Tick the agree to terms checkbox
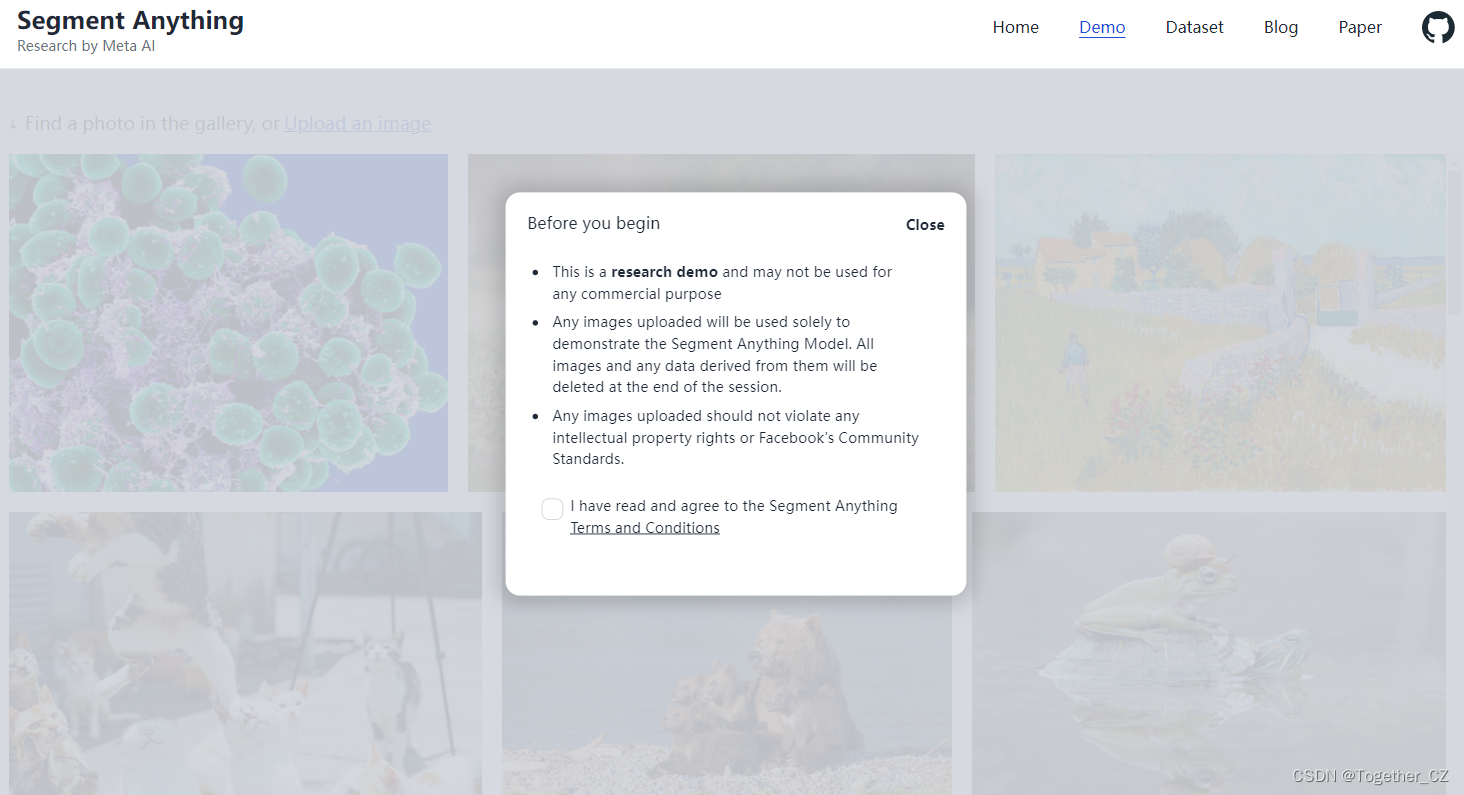The height and width of the screenshot is (795, 1464). [552, 509]
